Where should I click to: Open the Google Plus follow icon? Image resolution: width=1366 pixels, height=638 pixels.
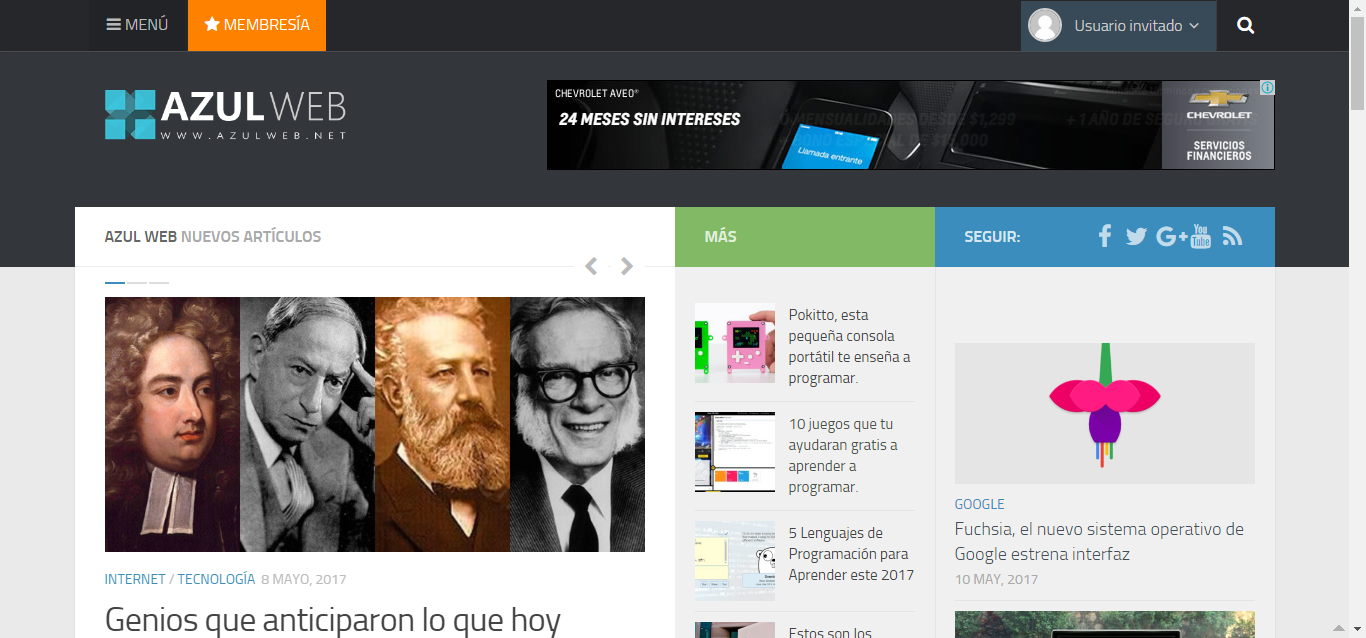pos(1170,237)
